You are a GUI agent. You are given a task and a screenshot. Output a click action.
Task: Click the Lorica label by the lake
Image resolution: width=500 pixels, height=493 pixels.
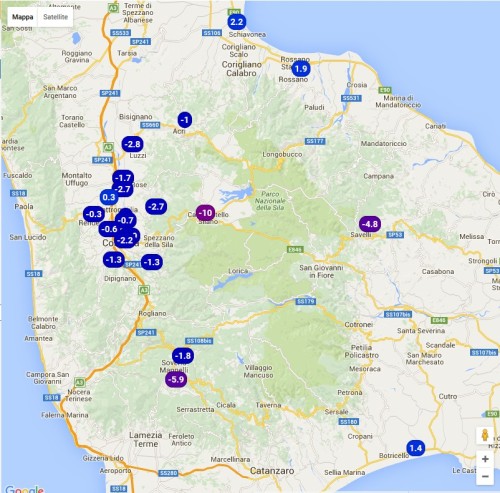[238, 271]
